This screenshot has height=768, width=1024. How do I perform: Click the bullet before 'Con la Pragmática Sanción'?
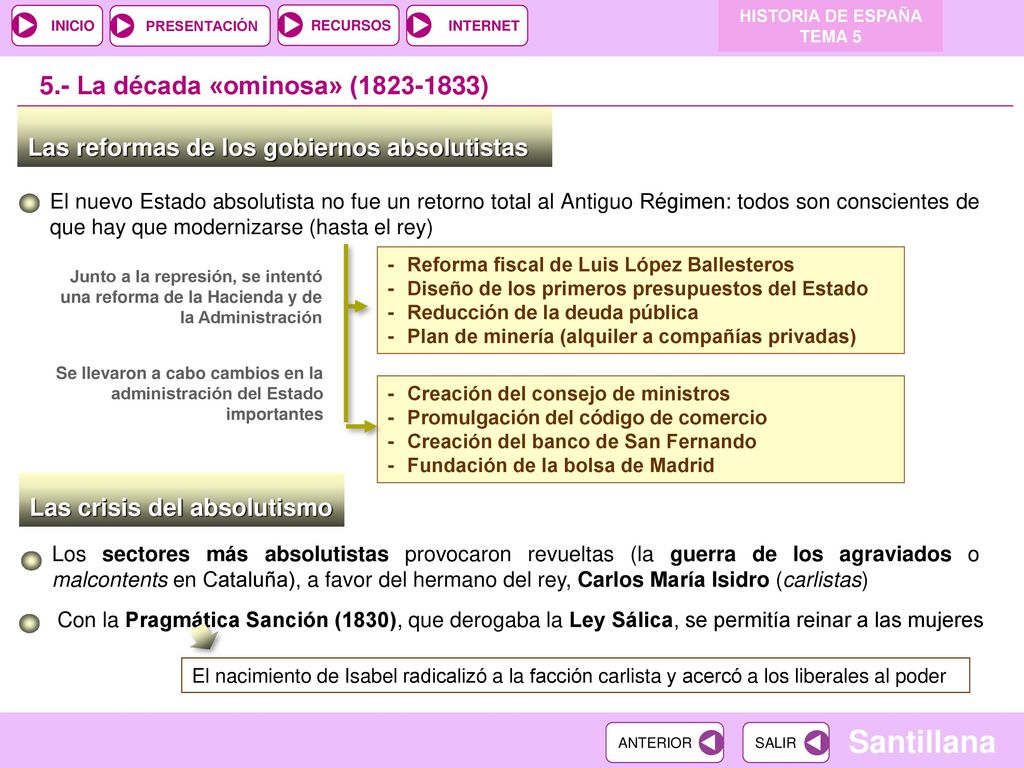tap(29, 623)
